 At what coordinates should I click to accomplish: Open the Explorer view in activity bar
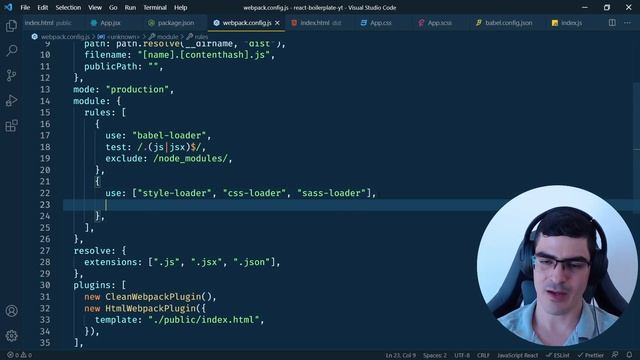coord(11,26)
